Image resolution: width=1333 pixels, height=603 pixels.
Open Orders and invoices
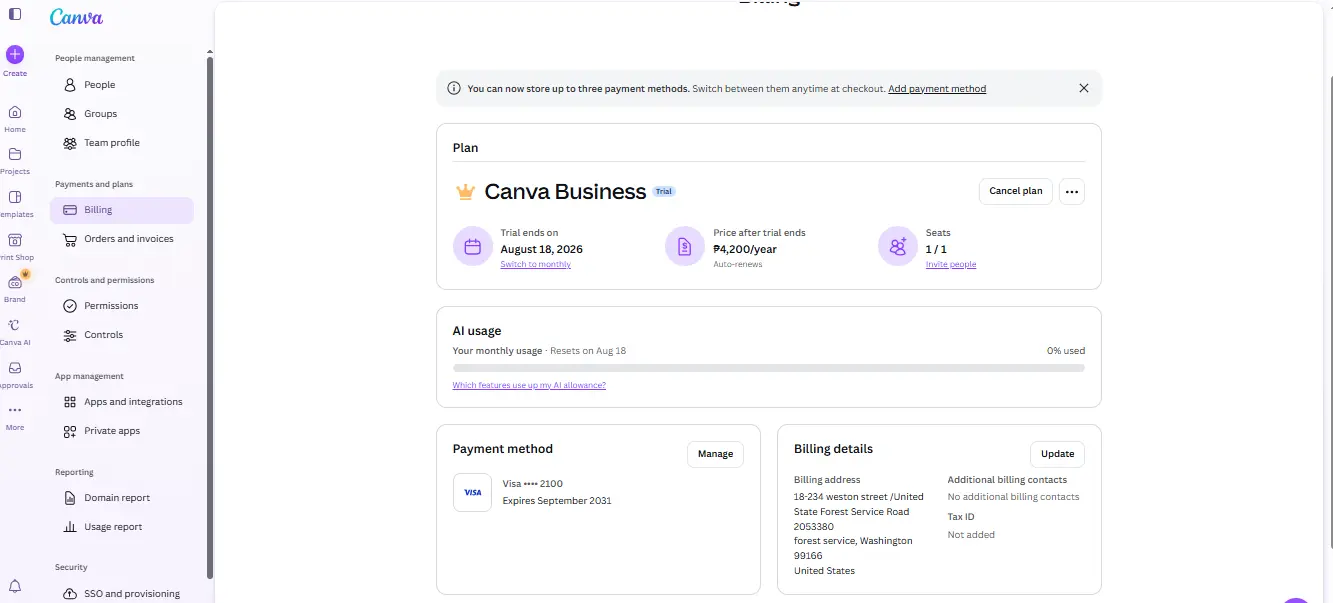122,239
